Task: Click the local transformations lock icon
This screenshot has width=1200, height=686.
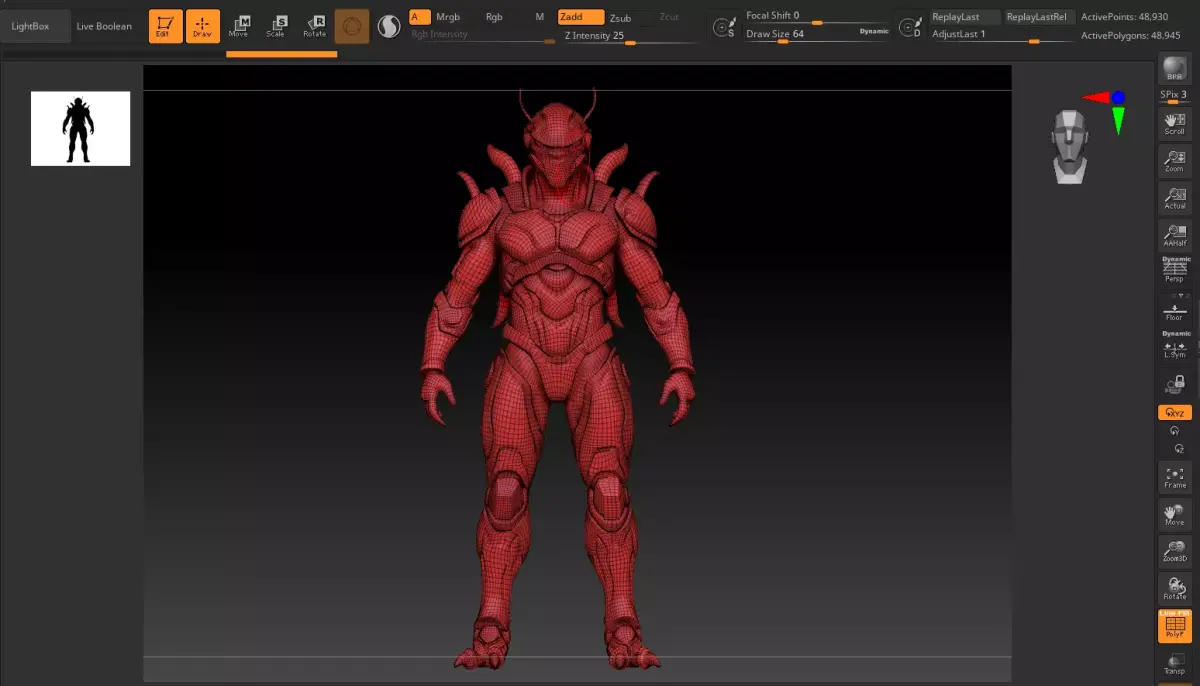Action: pos(1175,384)
